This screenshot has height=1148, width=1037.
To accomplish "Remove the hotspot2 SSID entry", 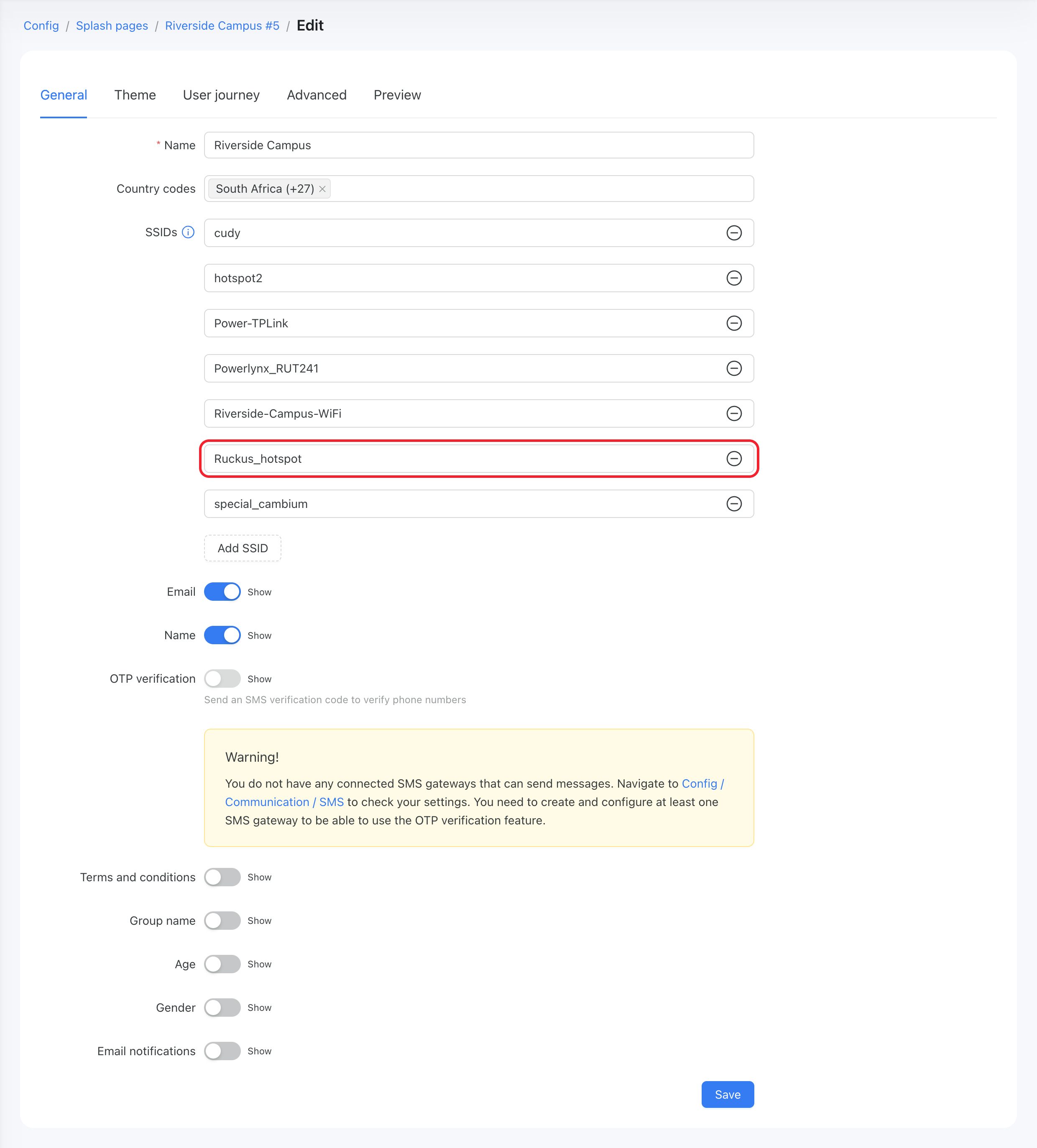I will 734,278.
